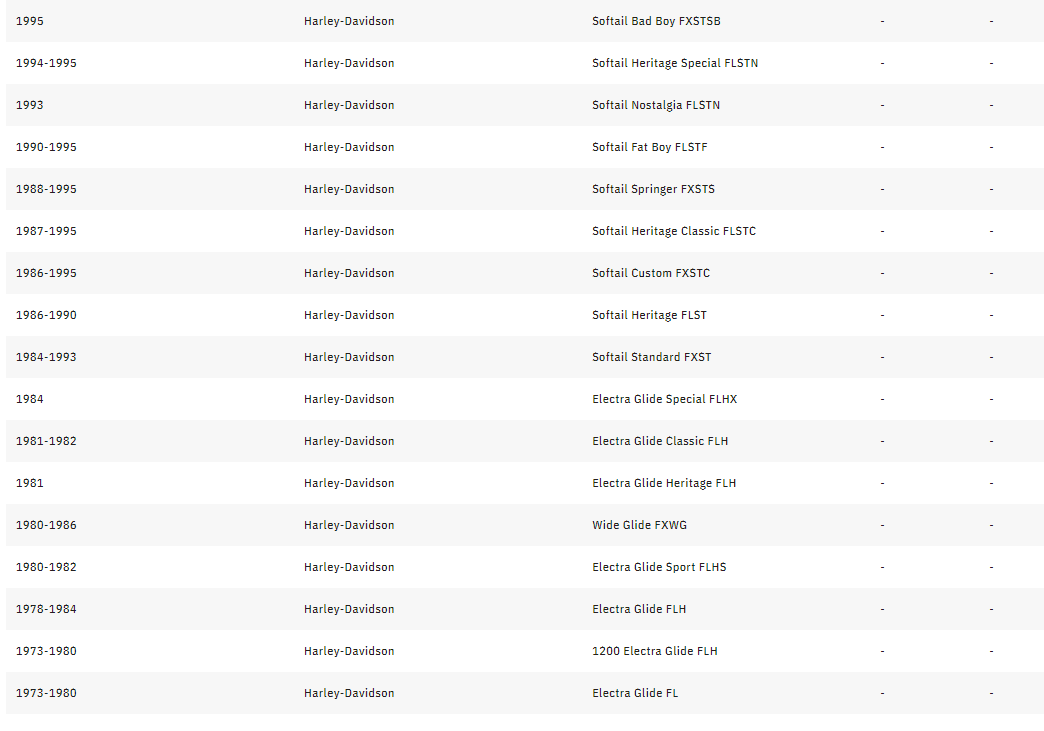1044x731 pixels.
Task: Select 'Electra Glide Sport FLHS' cell
Action: click(659, 567)
